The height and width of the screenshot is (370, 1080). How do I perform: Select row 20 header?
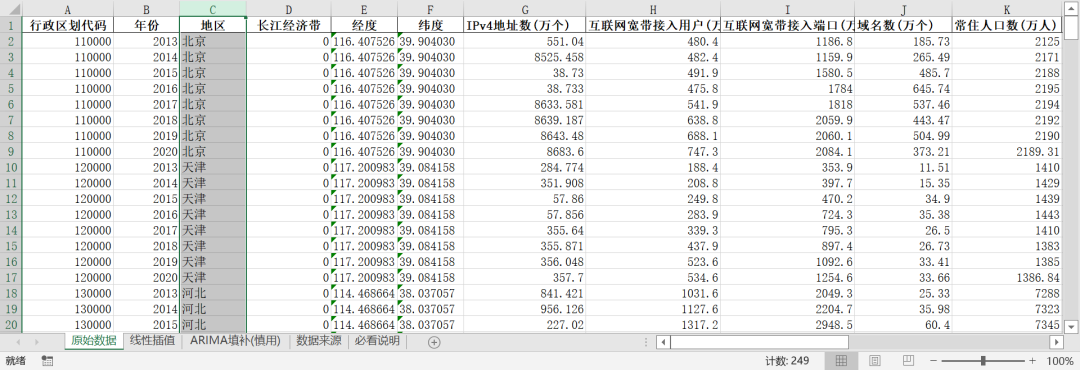click(11, 325)
